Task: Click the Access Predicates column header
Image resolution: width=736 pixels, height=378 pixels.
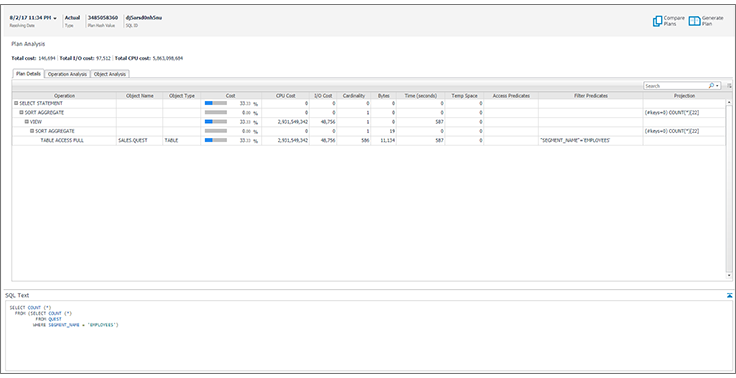Action: click(511, 96)
